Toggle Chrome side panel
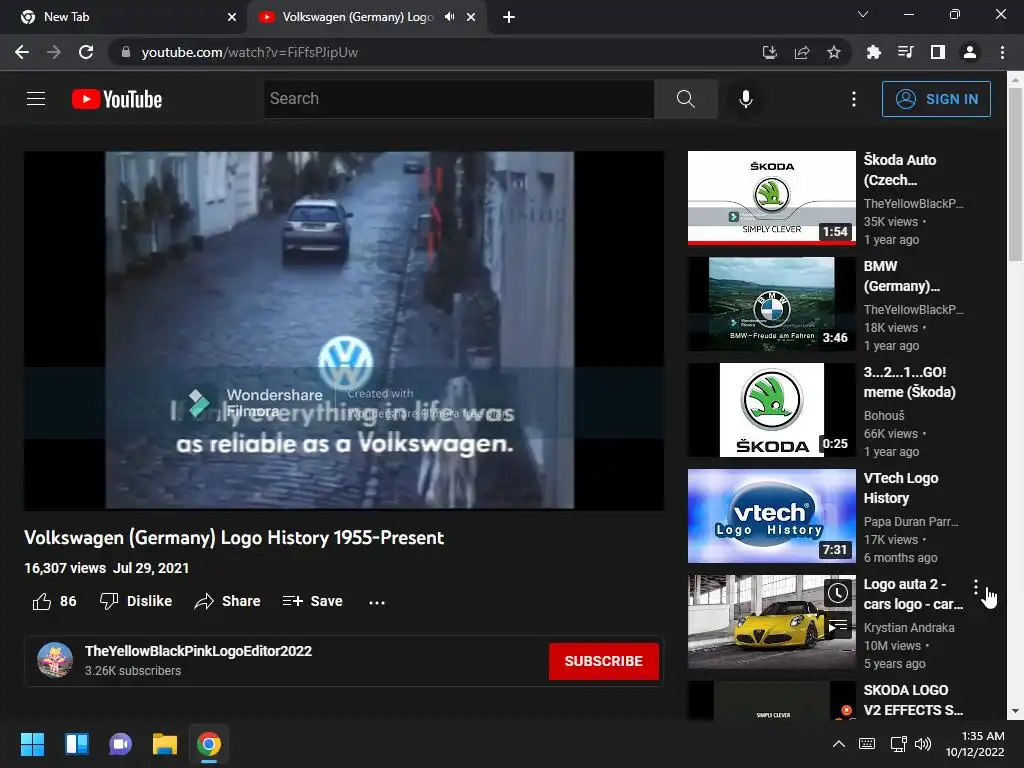Image resolution: width=1024 pixels, height=768 pixels. (938, 52)
